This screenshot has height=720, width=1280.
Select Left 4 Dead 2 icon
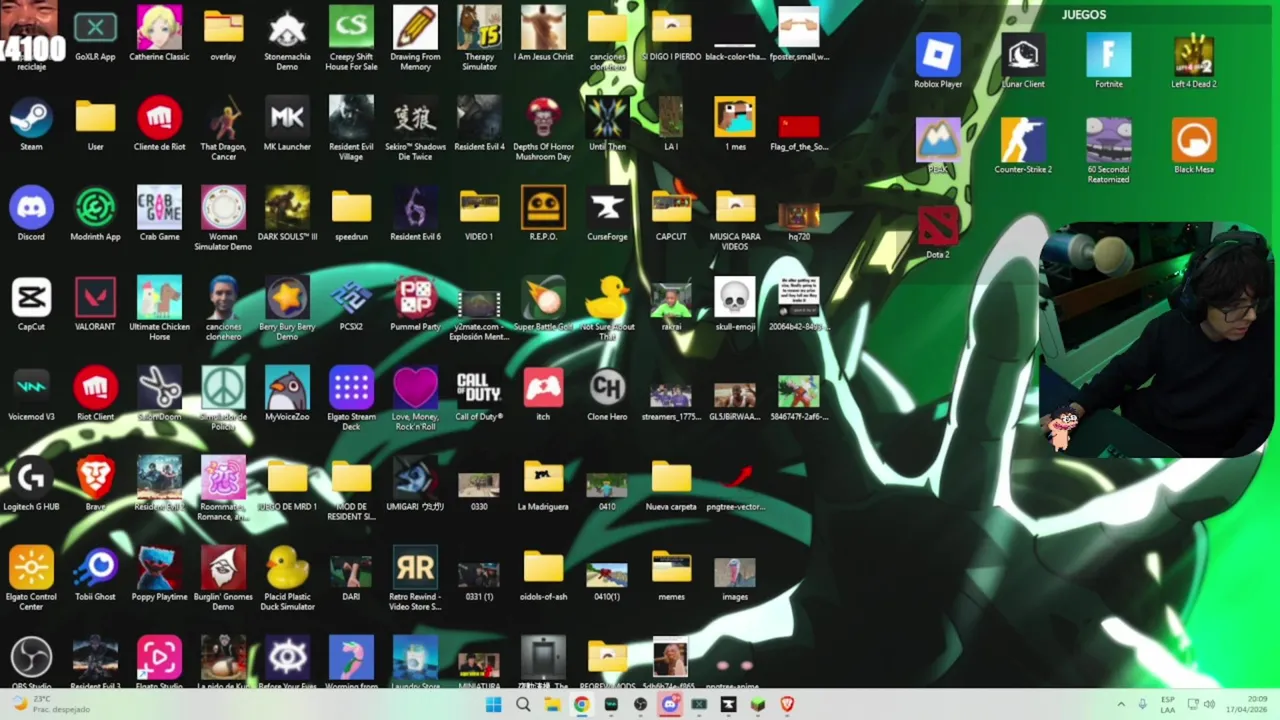[1194, 62]
